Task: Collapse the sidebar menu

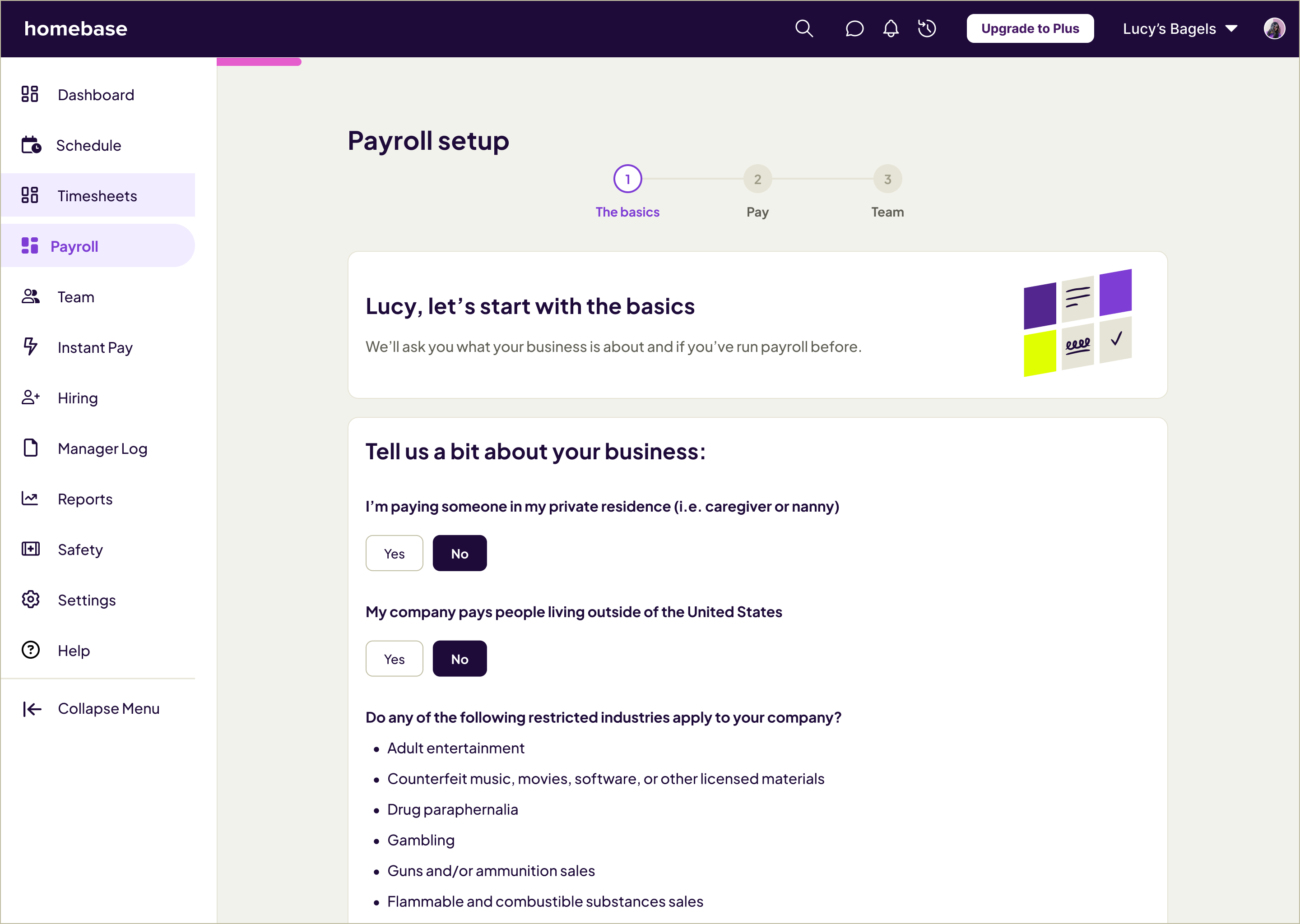Action: point(91,708)
